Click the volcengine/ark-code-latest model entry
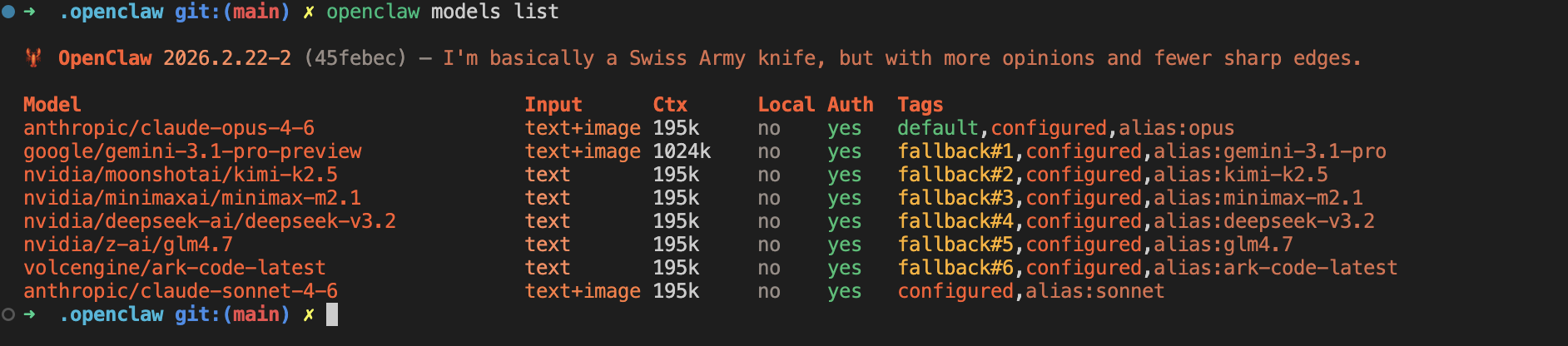Screen dimensions: 1568x346 [175, 268]
